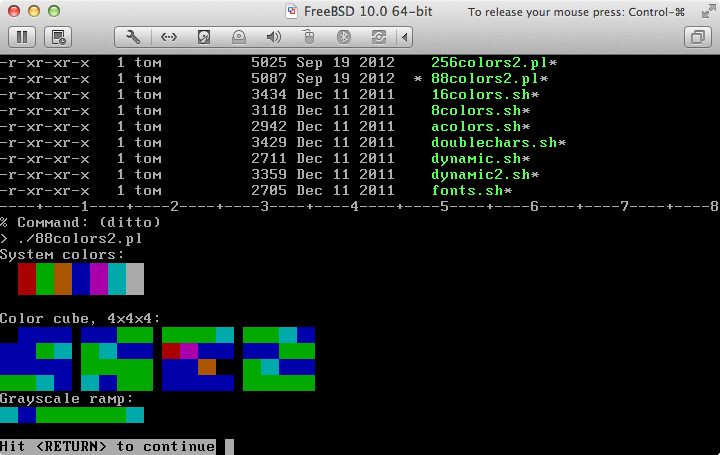Viewport: 720px width, 455px height.
Task: Click the hard disk device icon
Action: (x=204, y=37)
